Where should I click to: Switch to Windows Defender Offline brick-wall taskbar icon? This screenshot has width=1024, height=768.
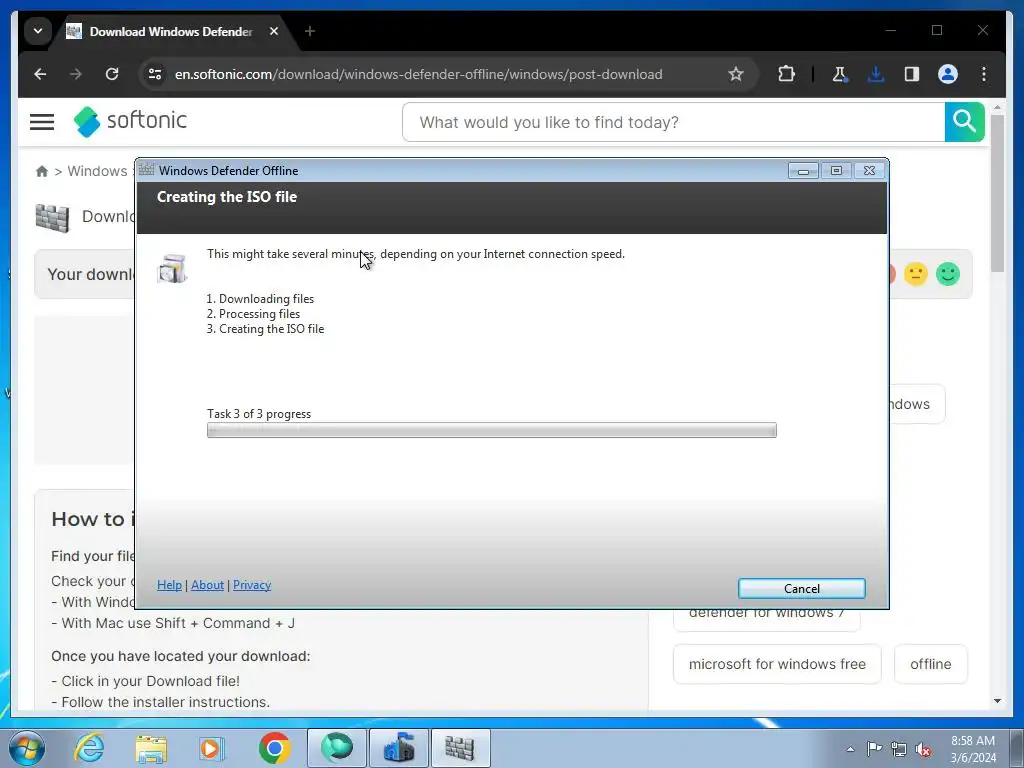(x=460, y=748)
